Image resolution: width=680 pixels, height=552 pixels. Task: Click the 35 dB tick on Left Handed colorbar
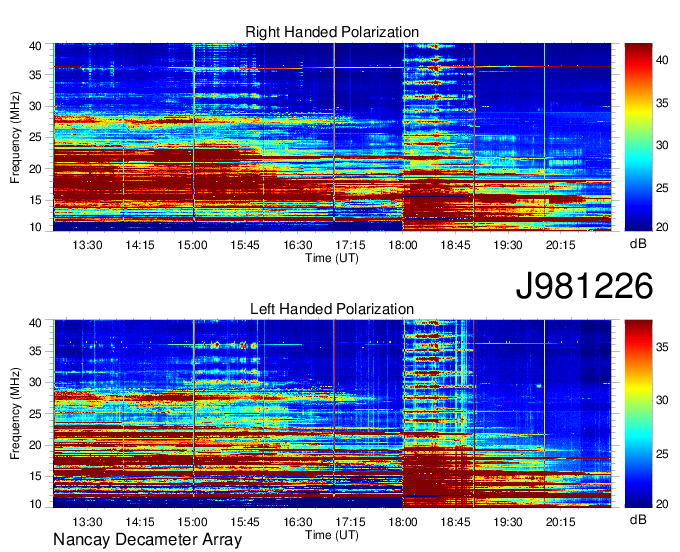(x=662, y=347)
